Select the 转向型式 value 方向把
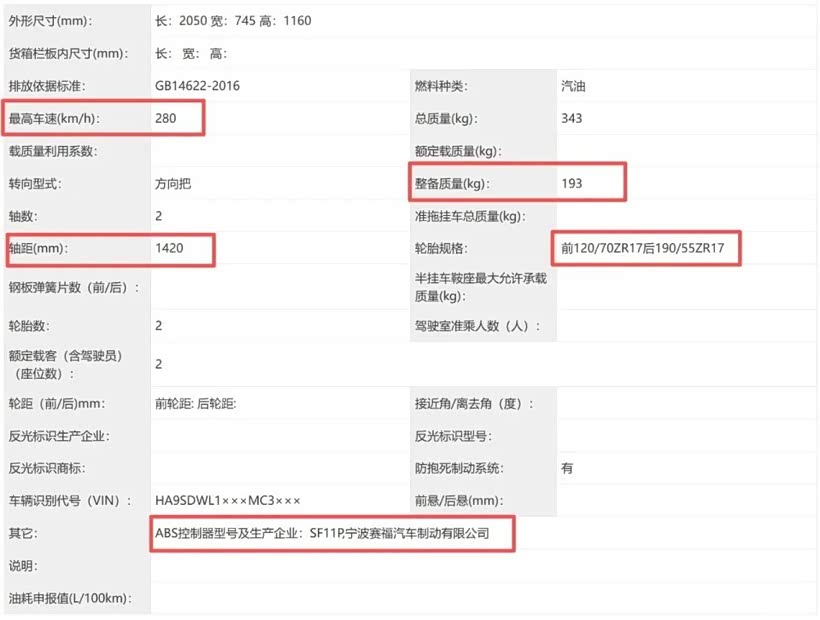The image size is (820, 620). coord(173,183)
